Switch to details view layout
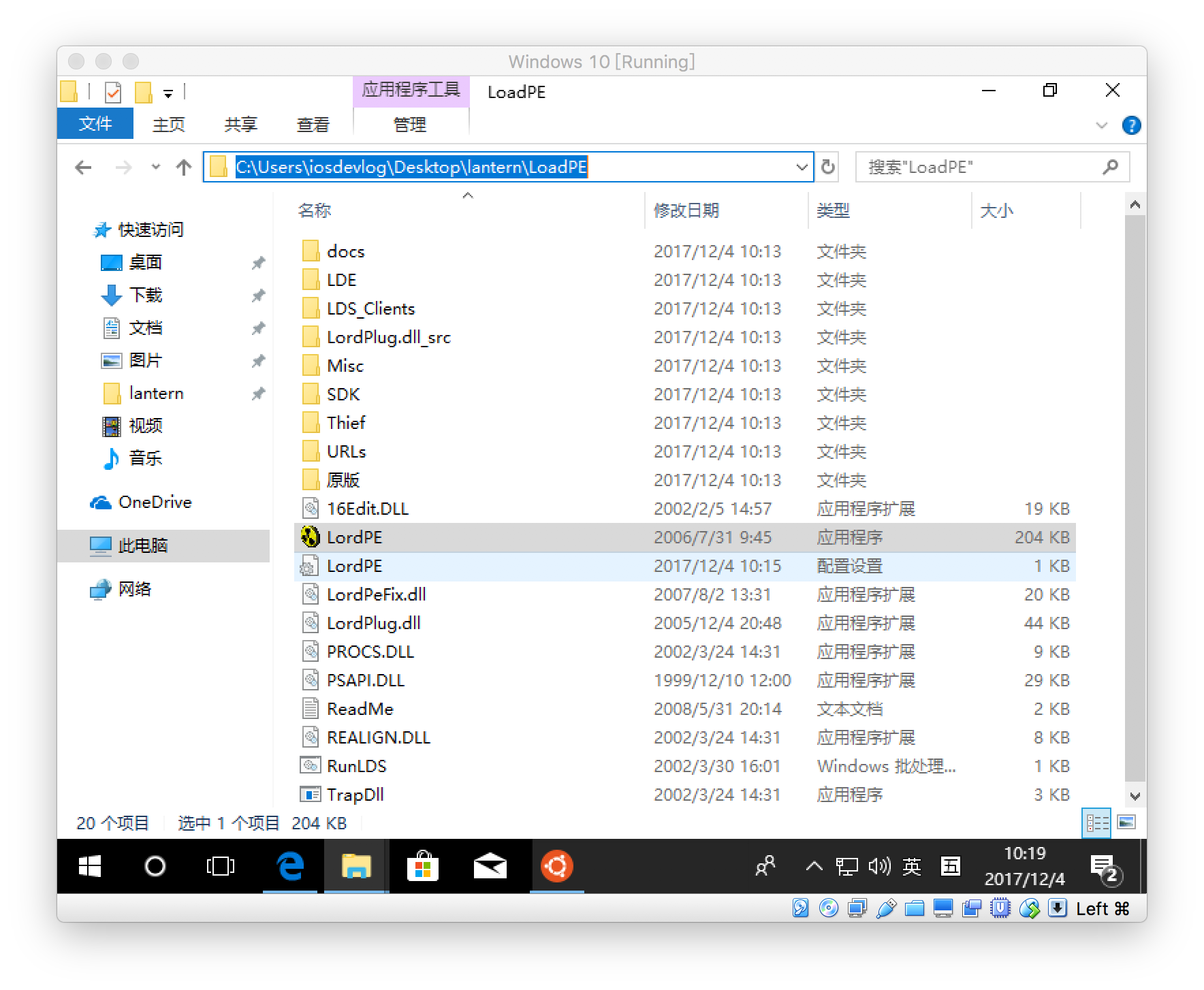Screen dimensions: 1204x990 coord(1097,823)
